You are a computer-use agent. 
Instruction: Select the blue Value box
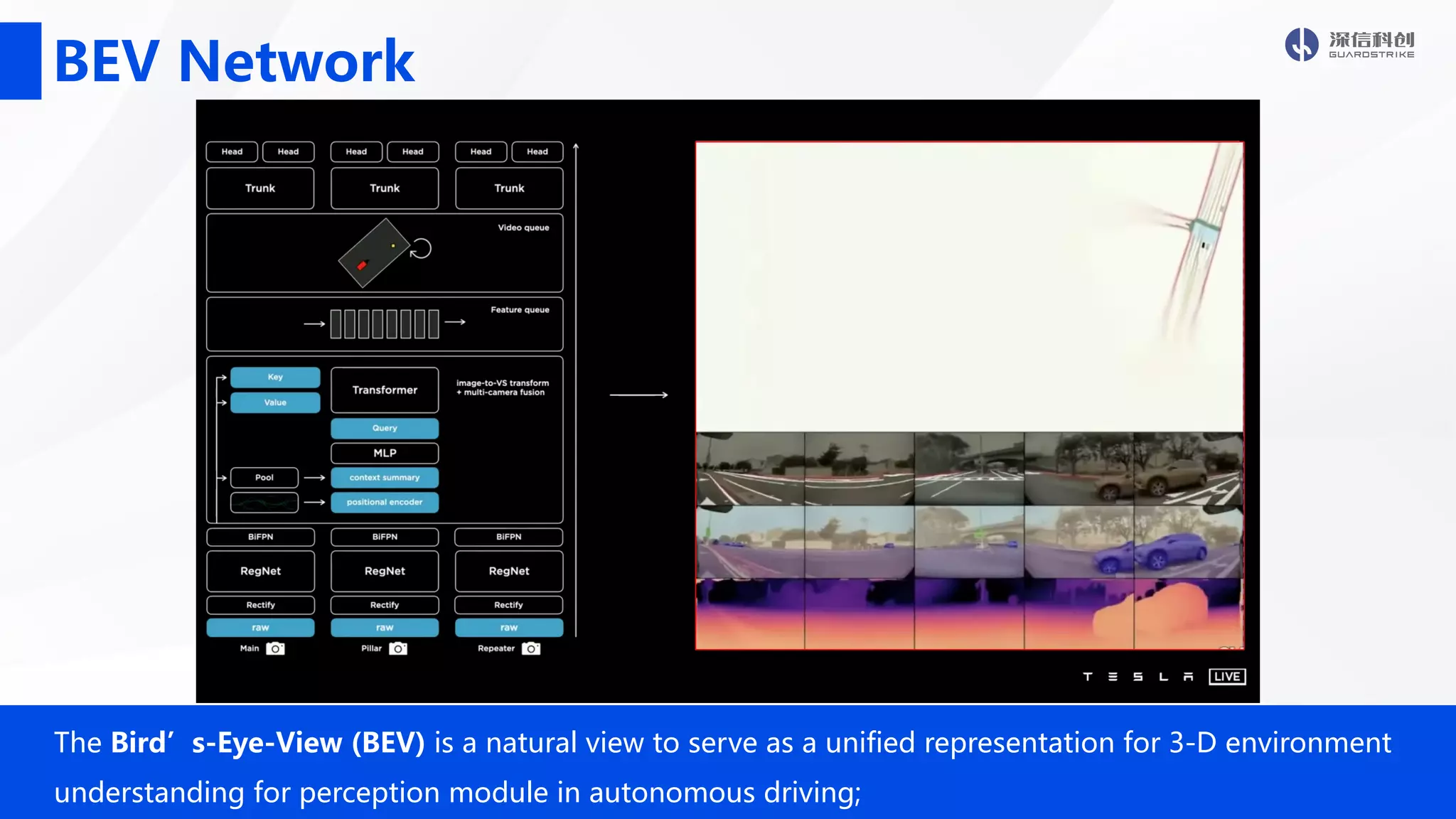pyautogui.click(x=275, y=402)
